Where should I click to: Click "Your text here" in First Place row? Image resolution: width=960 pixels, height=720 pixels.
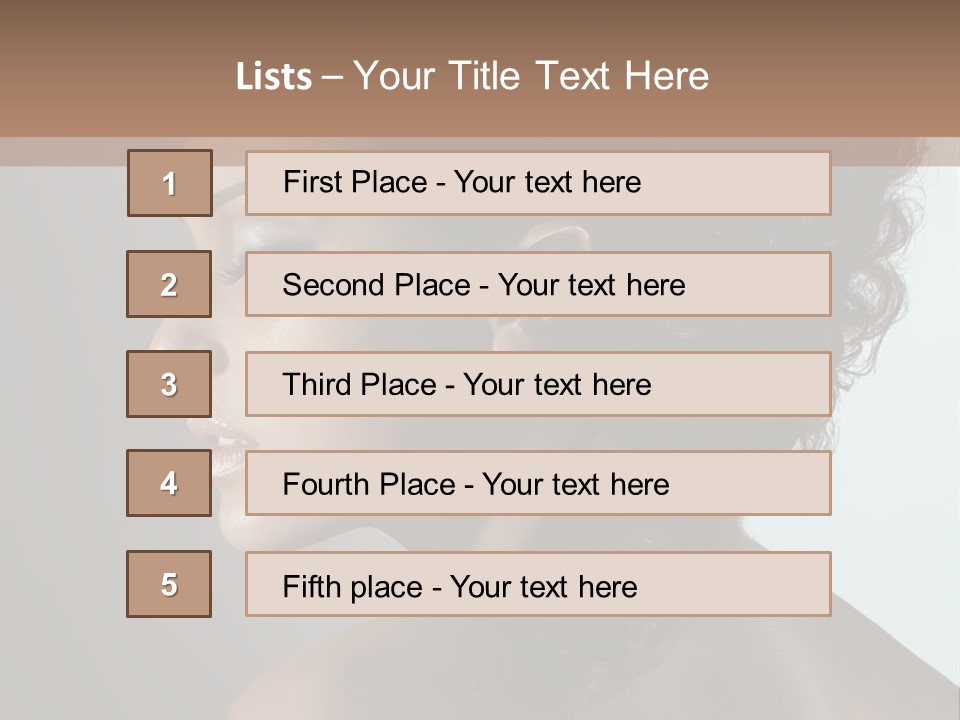(x=547, y=183)
